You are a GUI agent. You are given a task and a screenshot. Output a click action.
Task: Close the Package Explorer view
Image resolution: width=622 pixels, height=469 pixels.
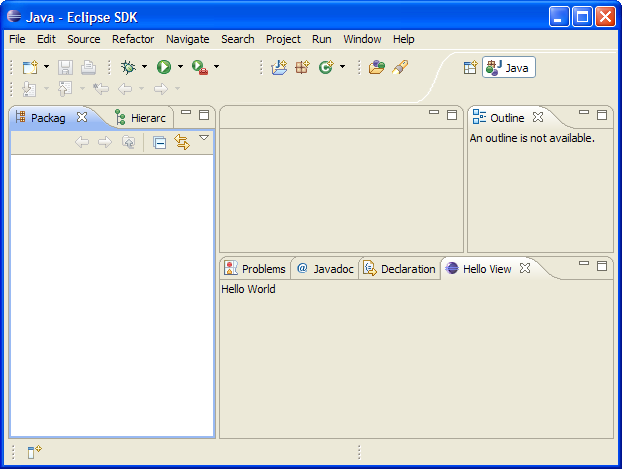point(82,117)
